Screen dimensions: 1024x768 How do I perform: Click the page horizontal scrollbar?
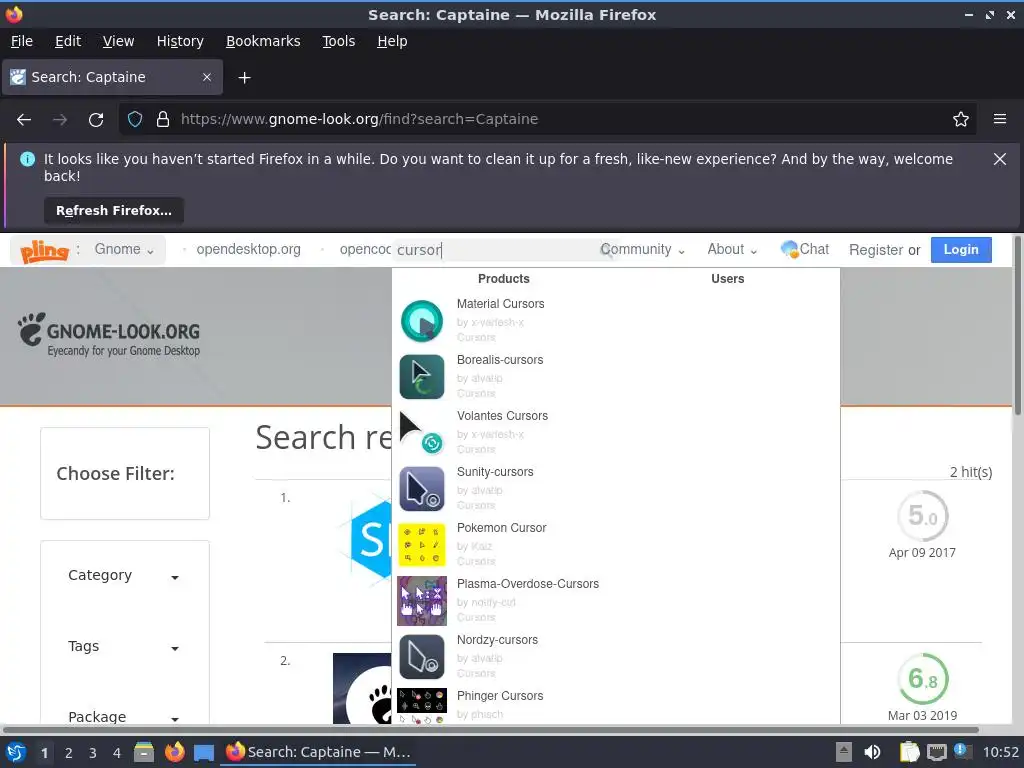tap(490, 729)
